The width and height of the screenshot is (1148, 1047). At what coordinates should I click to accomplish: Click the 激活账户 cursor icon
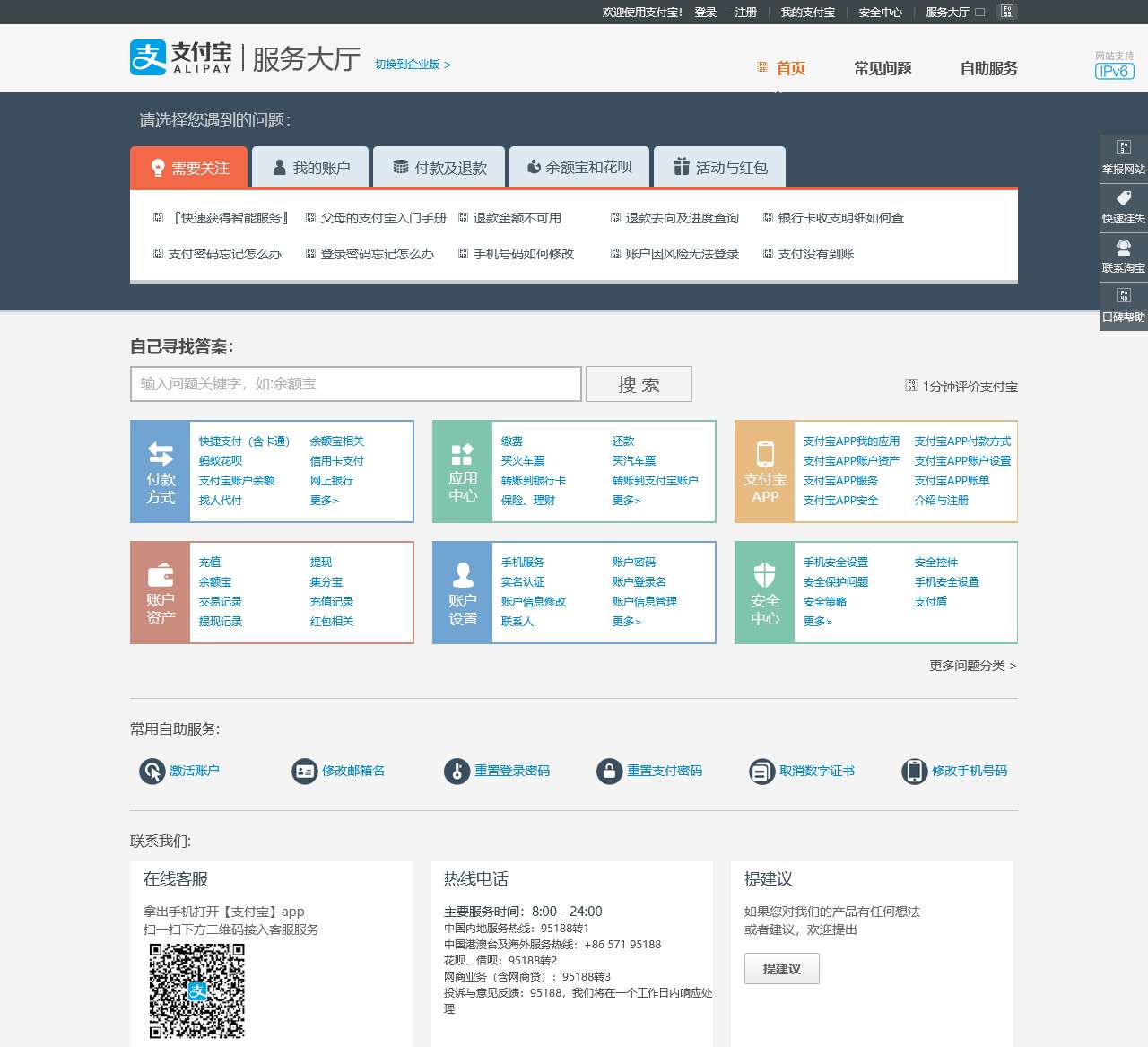point(152,772)
